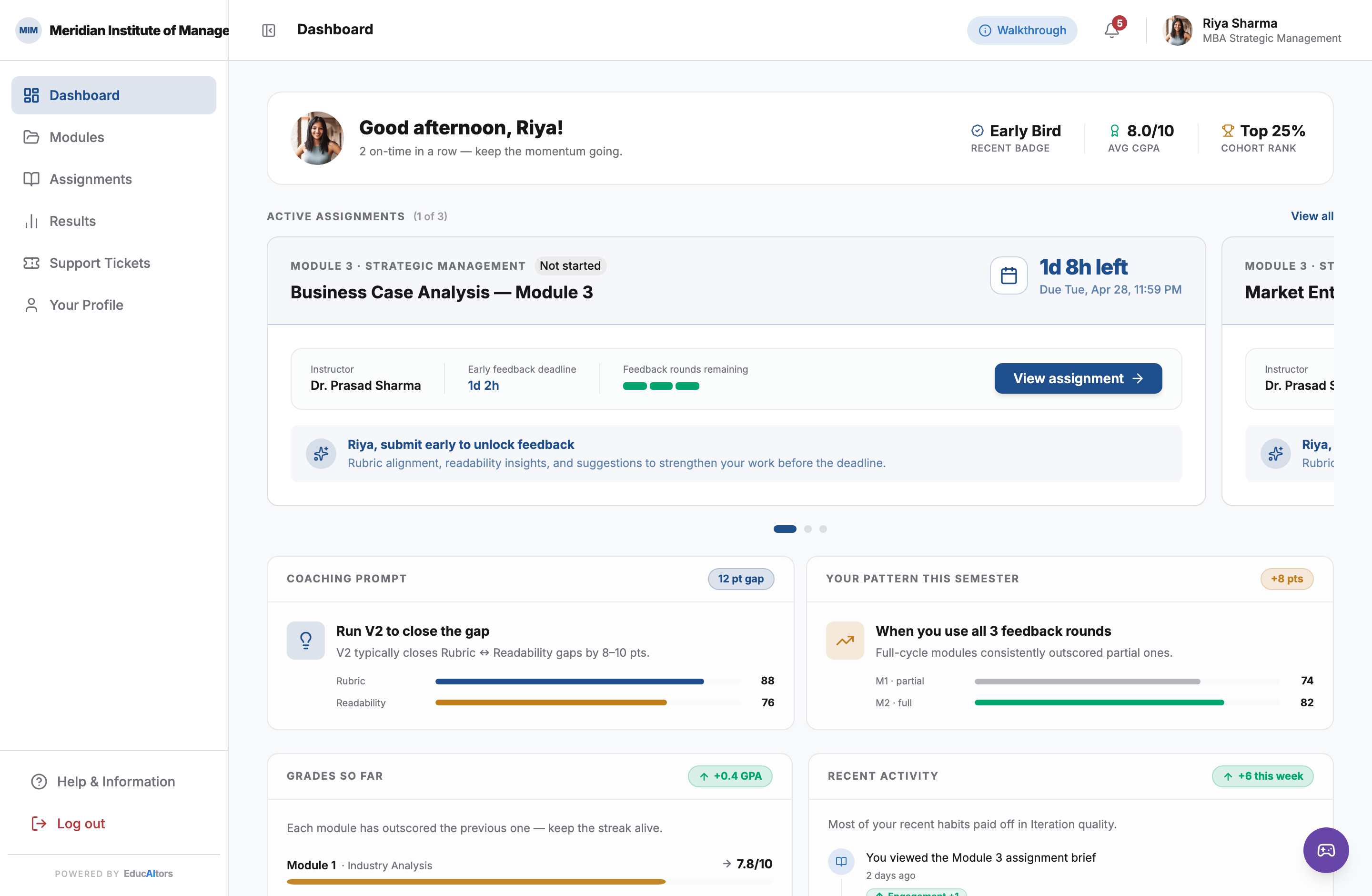Click the +6 this week badge

click(1262, 776)
